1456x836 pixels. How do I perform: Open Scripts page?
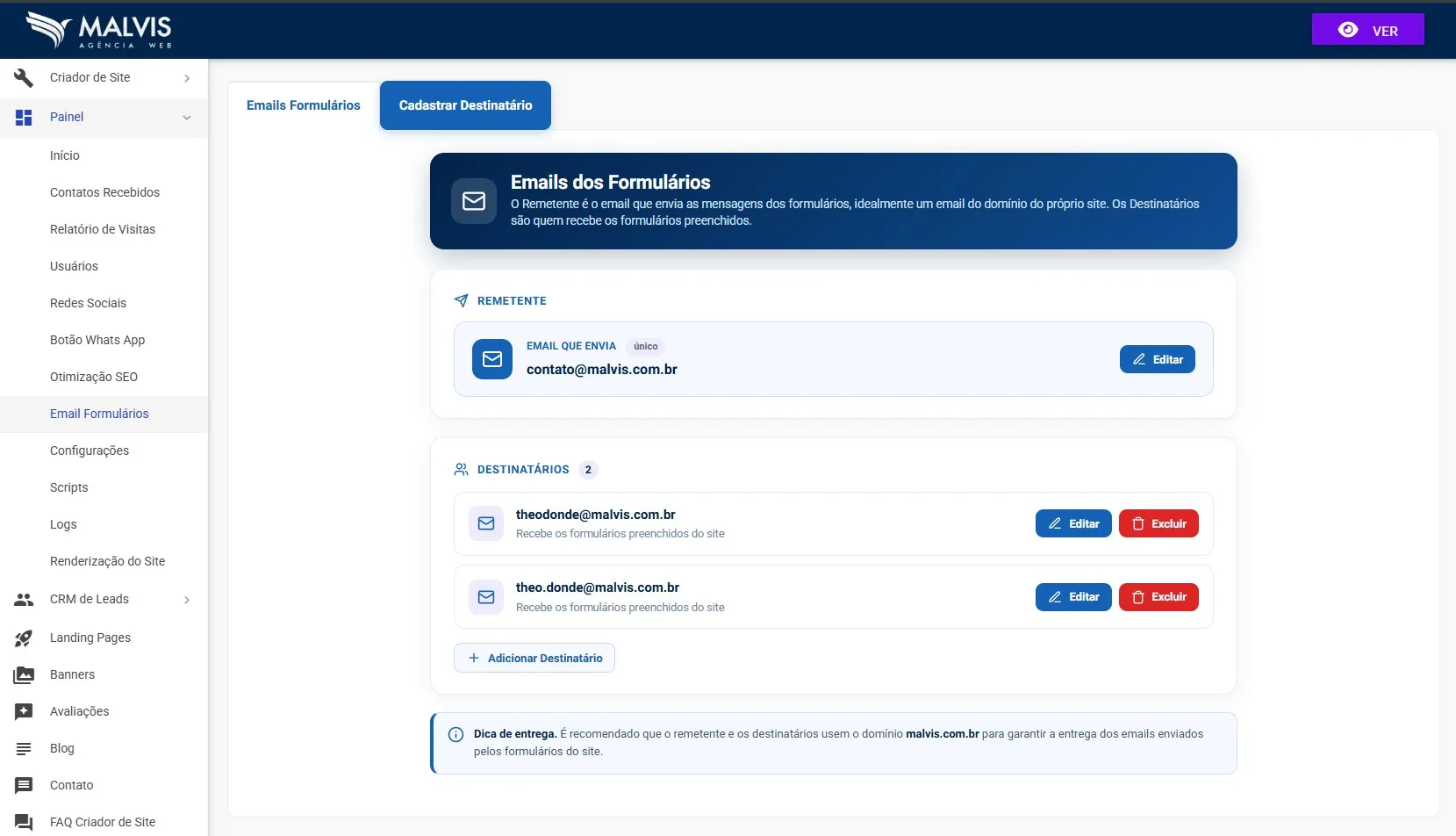pos(68,487)
